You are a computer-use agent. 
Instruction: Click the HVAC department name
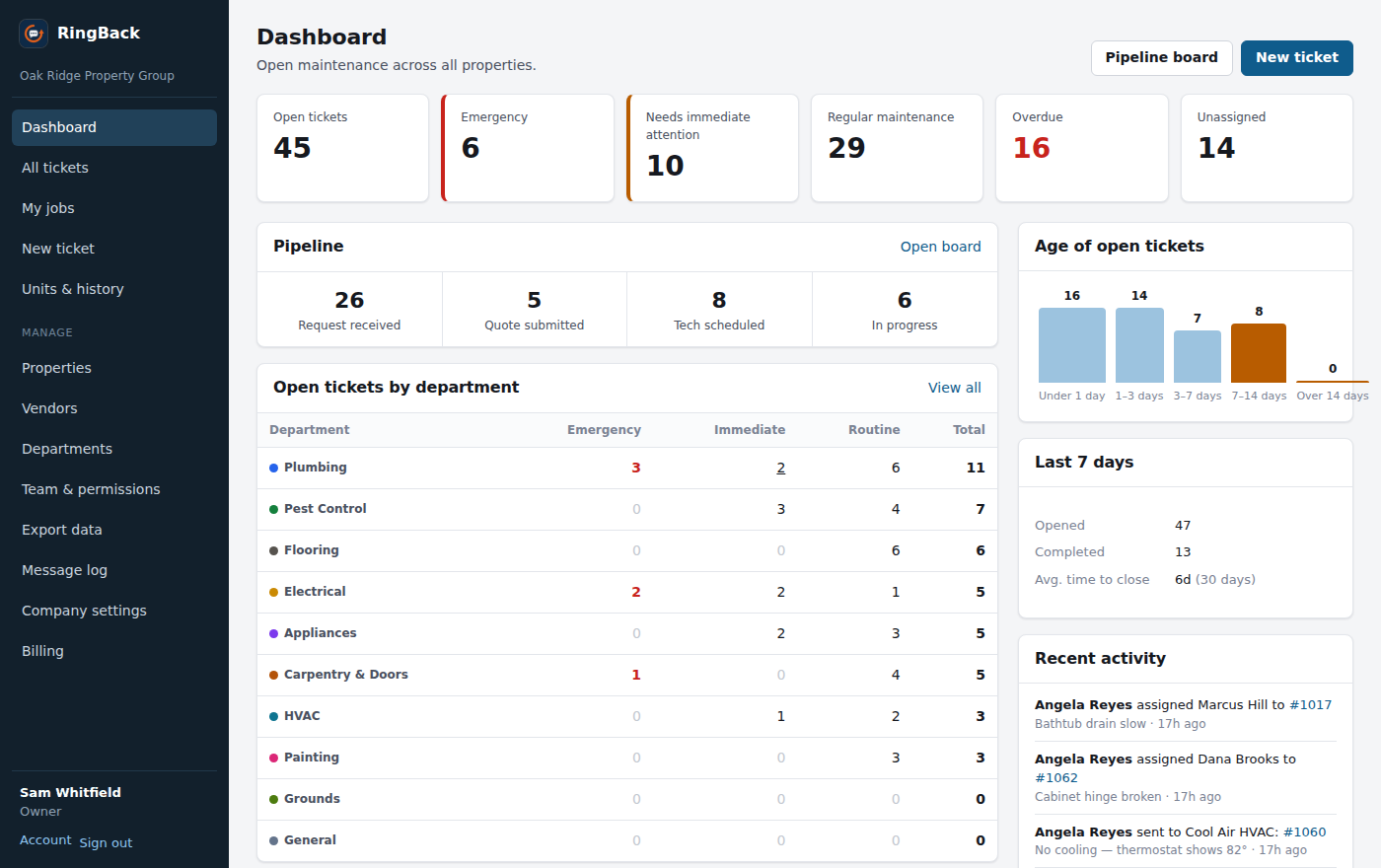[302, 716]
